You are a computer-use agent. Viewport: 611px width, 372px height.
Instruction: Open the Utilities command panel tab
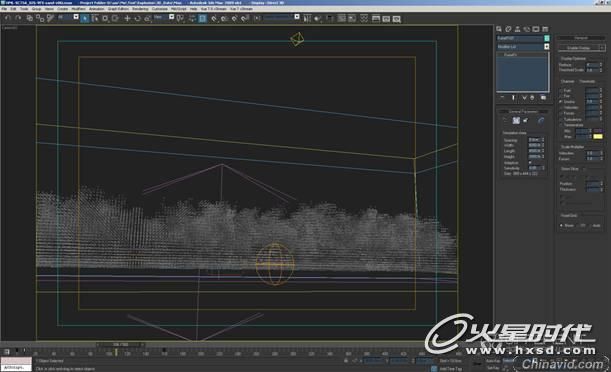click(x=545, y=29)
